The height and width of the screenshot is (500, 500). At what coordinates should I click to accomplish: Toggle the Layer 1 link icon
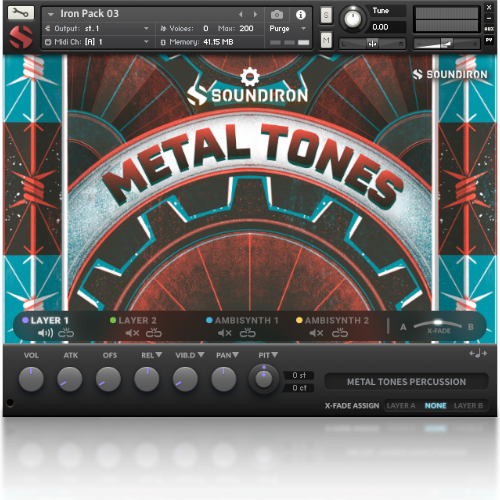[66, 333]
